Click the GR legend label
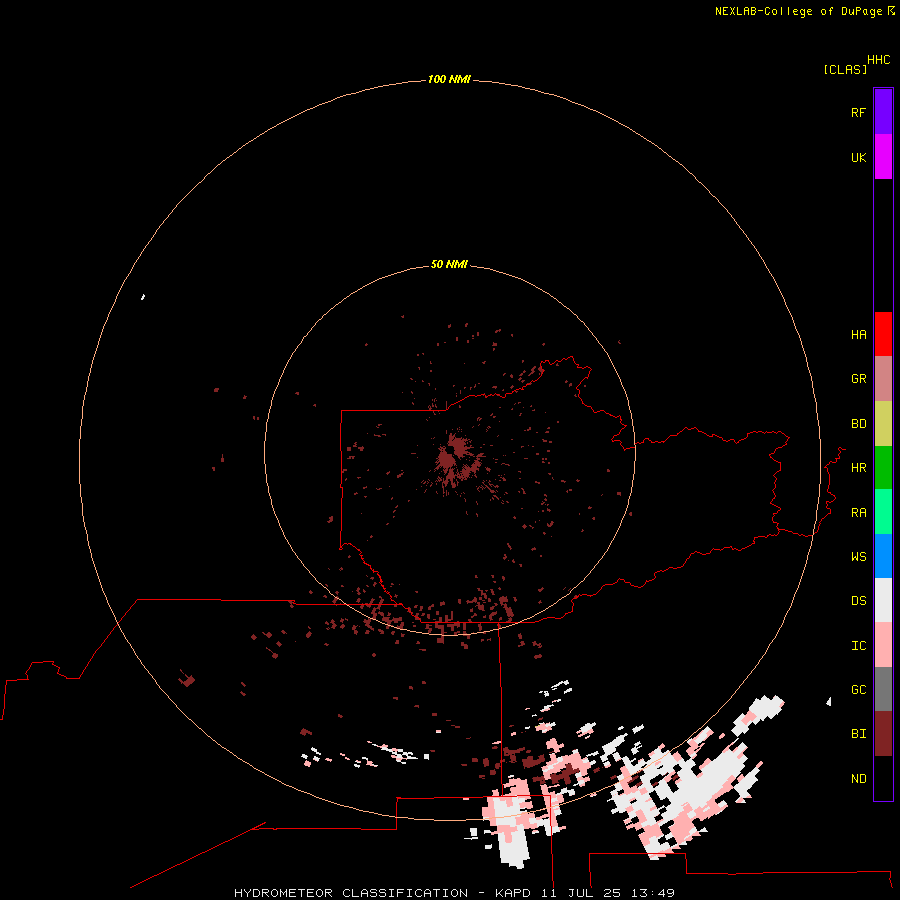Screen dimensions: 900x900 [858, 379]
